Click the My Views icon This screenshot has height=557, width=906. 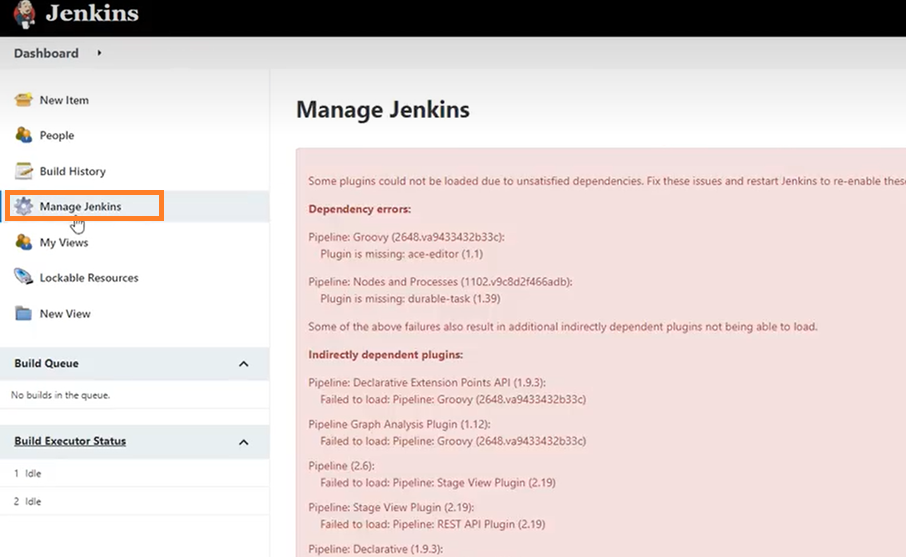click(24, 242)
